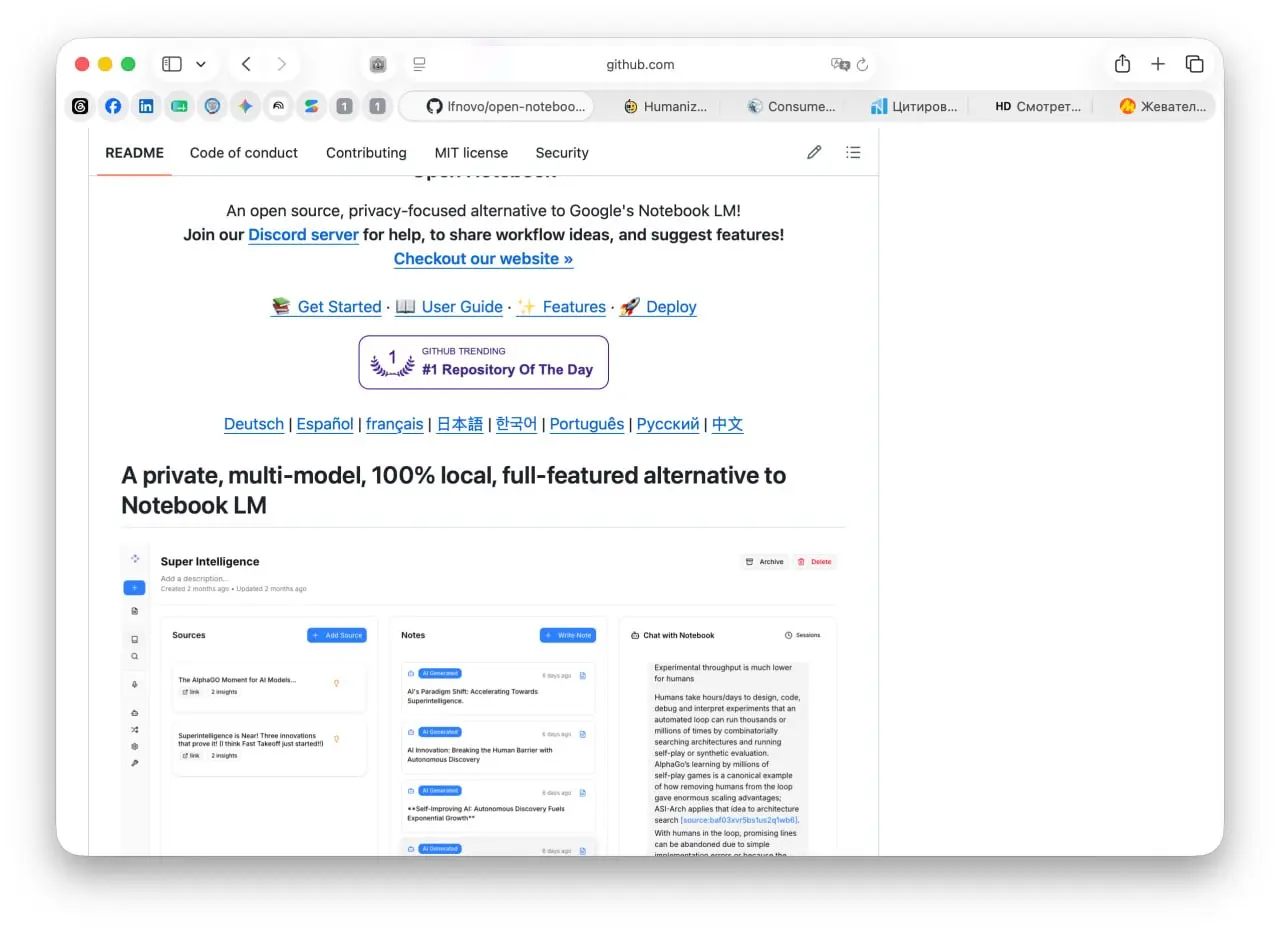Viewport: 1280px width, 930px height.
Task: Toggle the Safari sidebar
Action: click(x=172, y=64)
